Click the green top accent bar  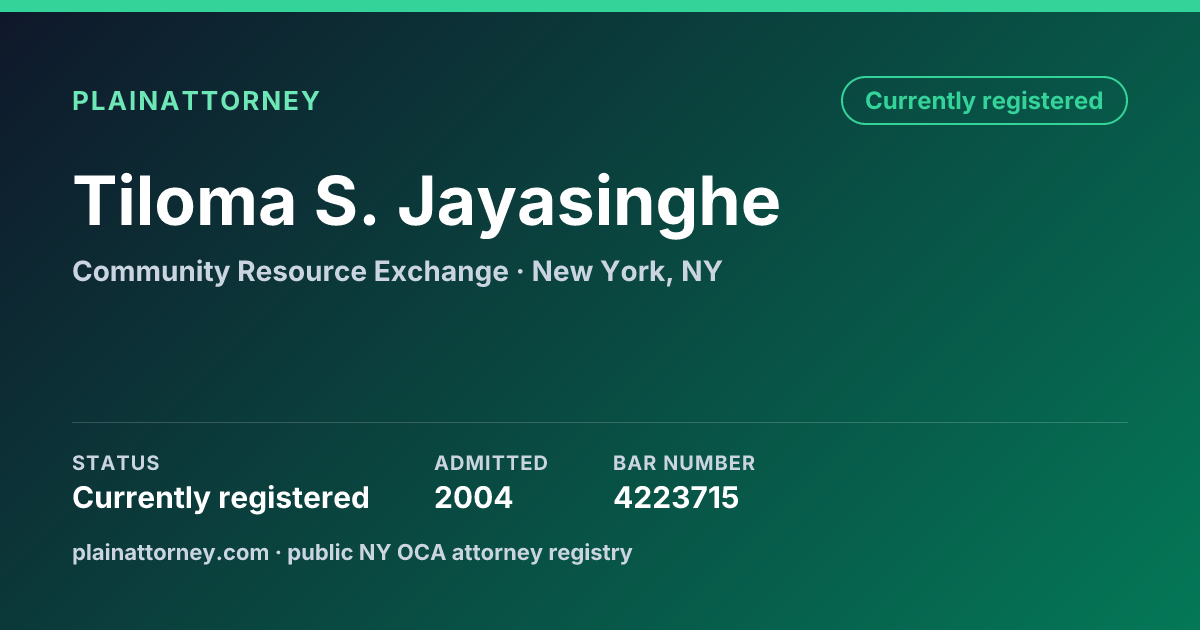pos(600,6)
